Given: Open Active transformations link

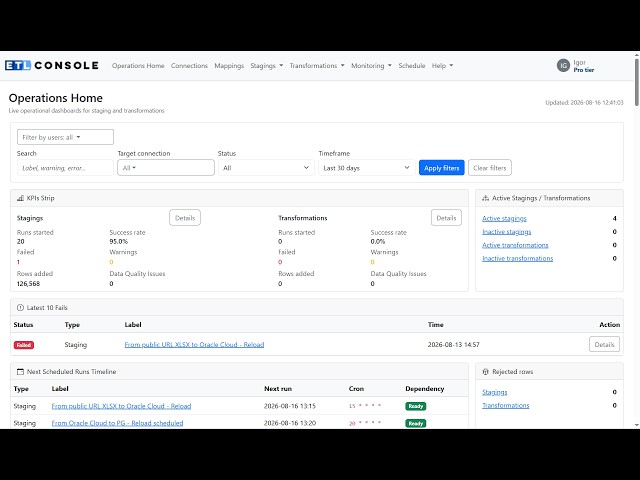Looking at the screenshot, I should [515, 245].
